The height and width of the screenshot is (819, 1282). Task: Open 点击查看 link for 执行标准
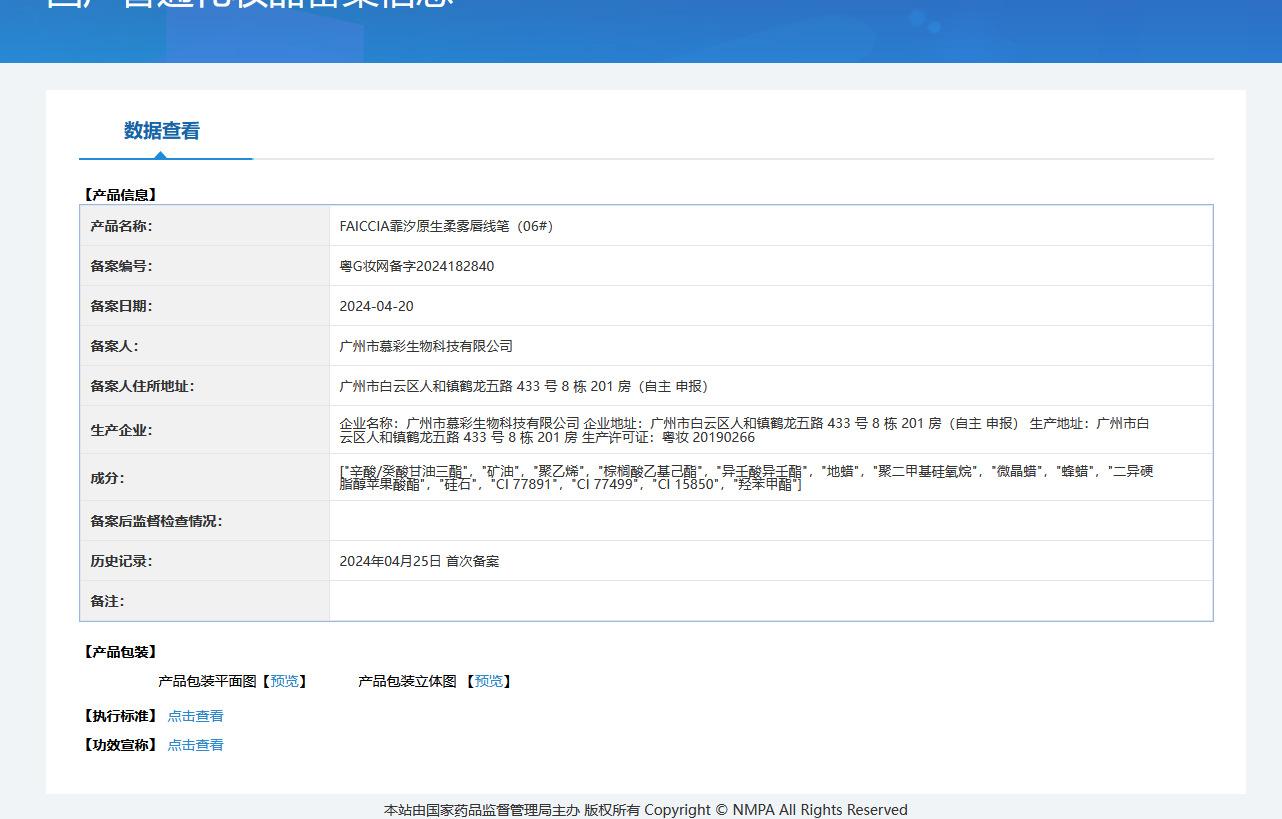point(196,716)
